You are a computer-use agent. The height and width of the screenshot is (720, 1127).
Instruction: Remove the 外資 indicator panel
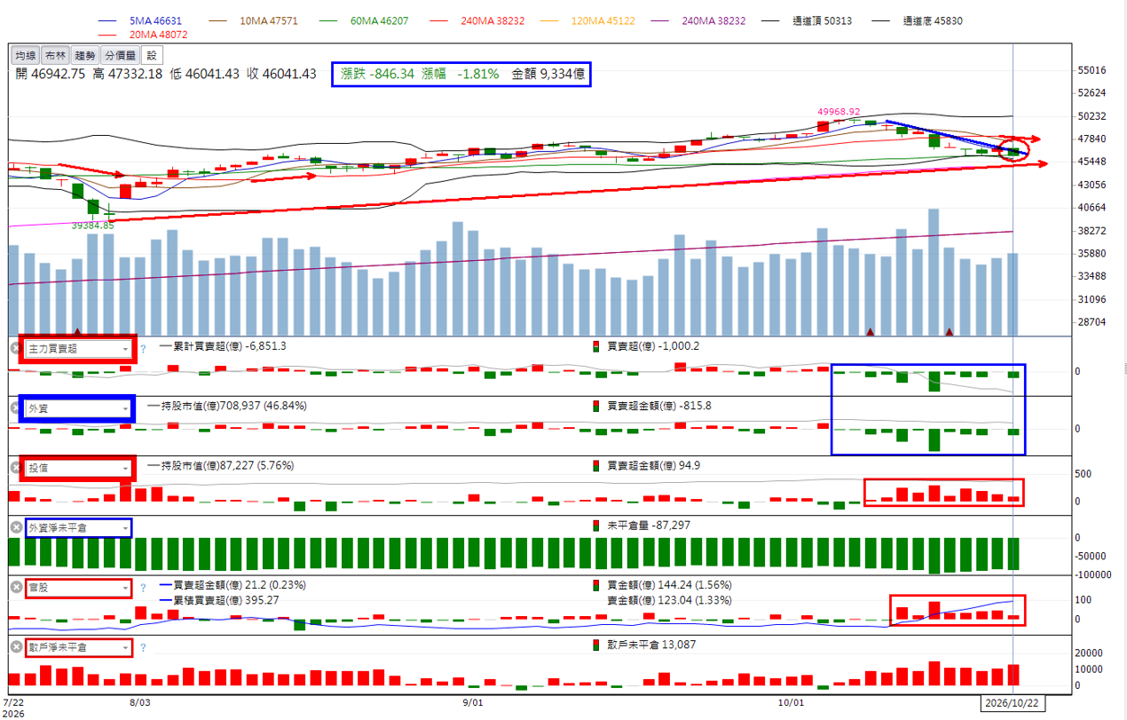16,408
